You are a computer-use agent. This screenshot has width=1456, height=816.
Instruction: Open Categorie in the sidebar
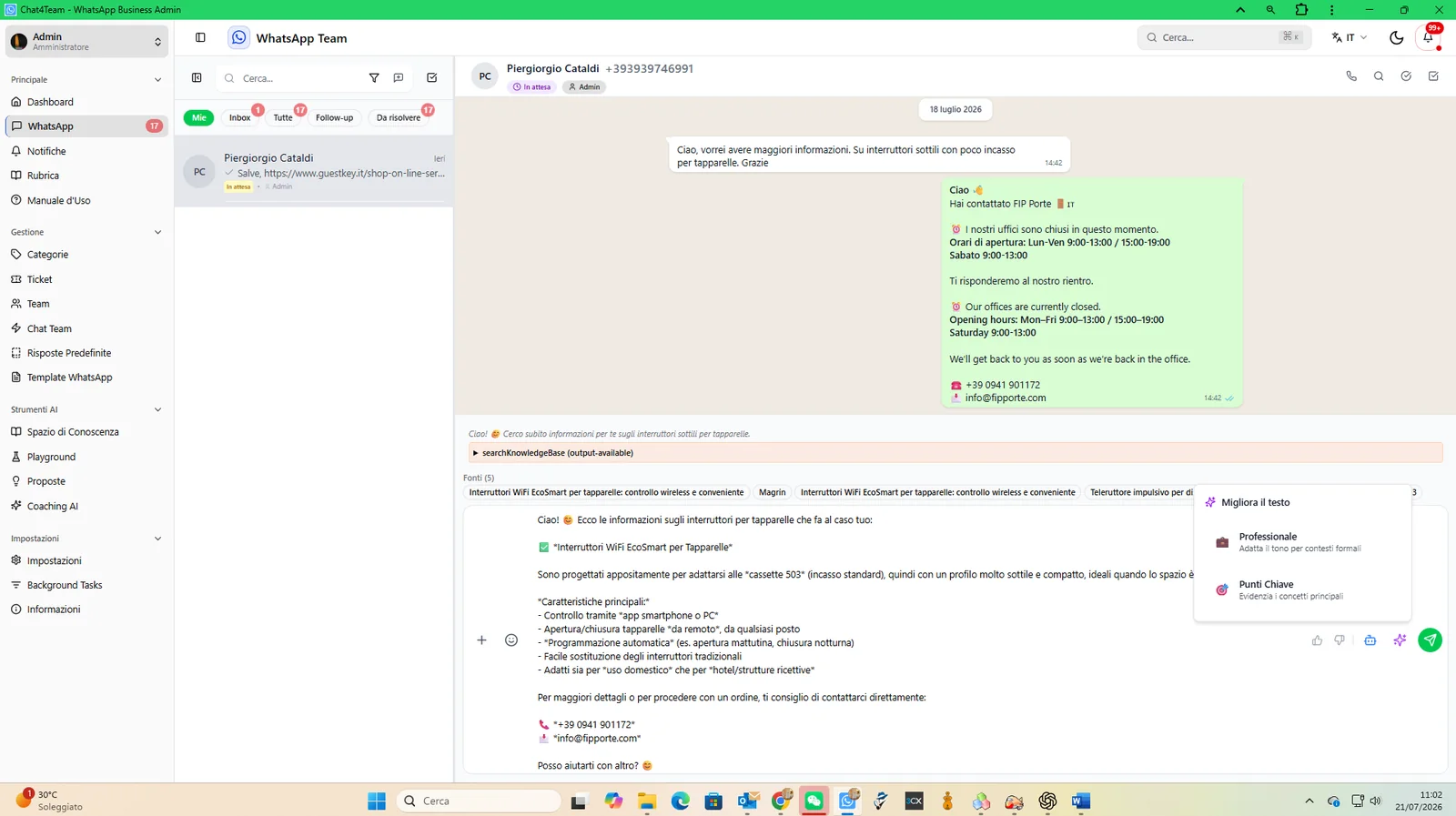(x=86, y=255)
